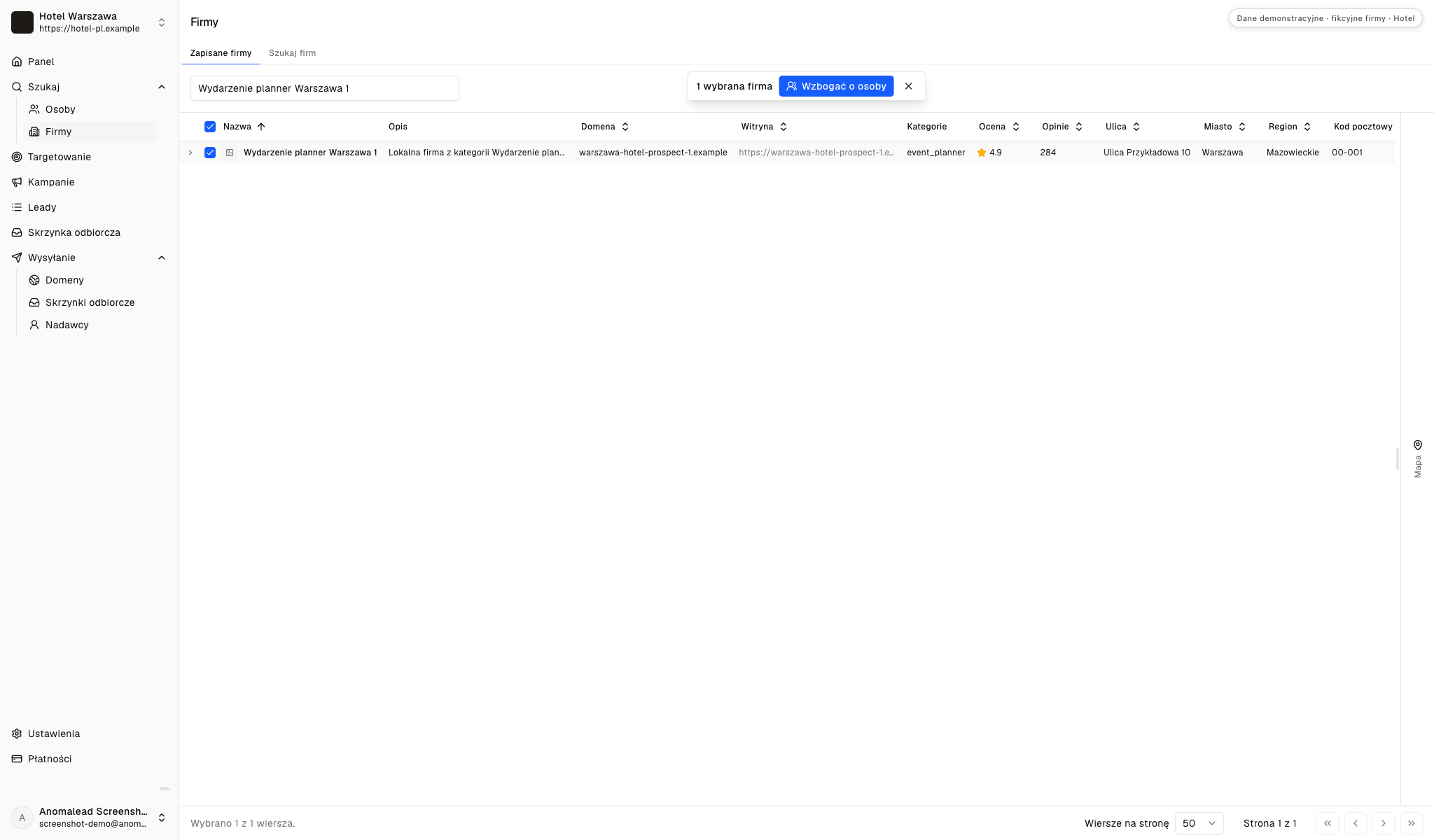Sort table by Domena column
The height and width of the screenshot is (840, 1434).
(x=605, y=127)
